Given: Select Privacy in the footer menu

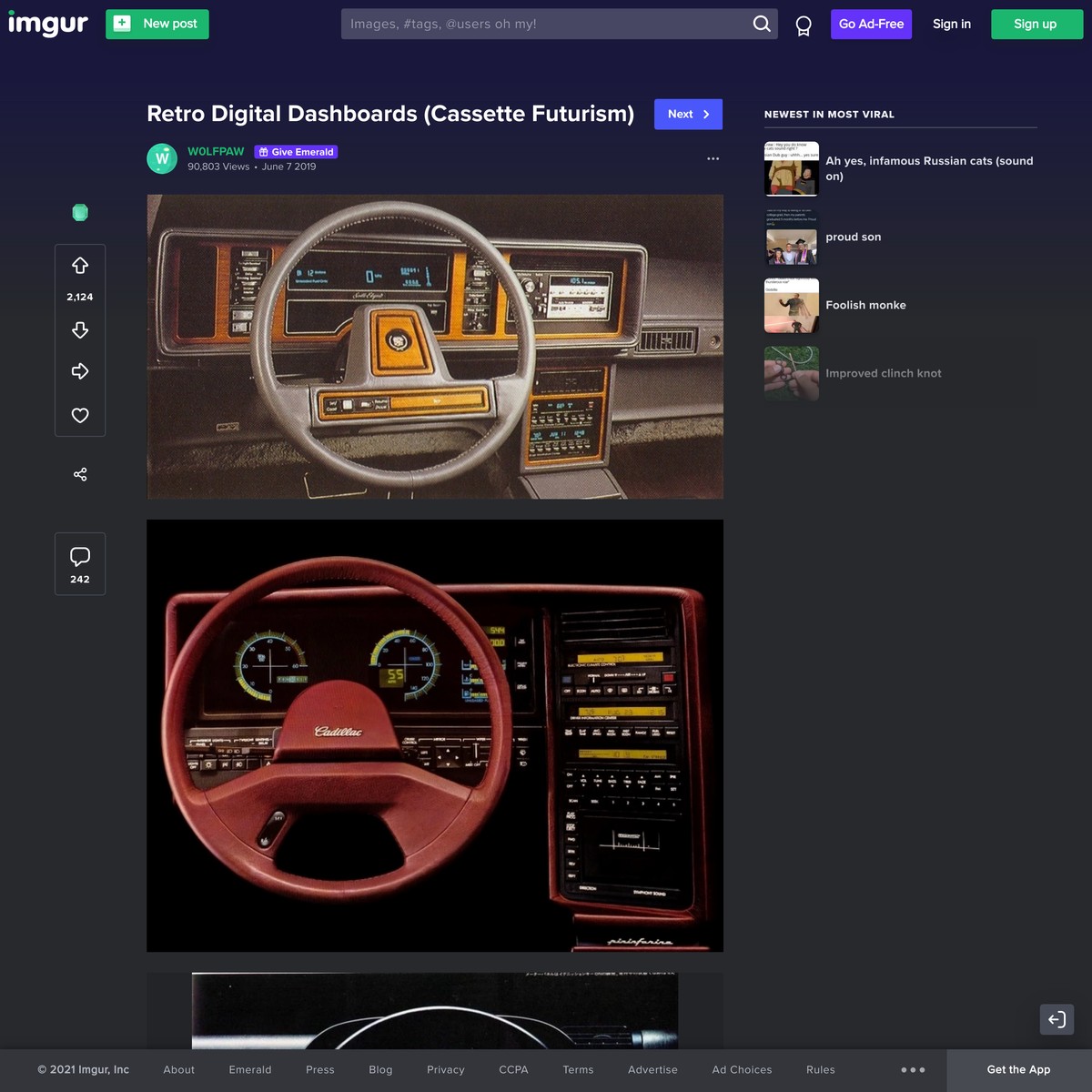Looking at the screenshot, I should click(x=445, y=1070).
